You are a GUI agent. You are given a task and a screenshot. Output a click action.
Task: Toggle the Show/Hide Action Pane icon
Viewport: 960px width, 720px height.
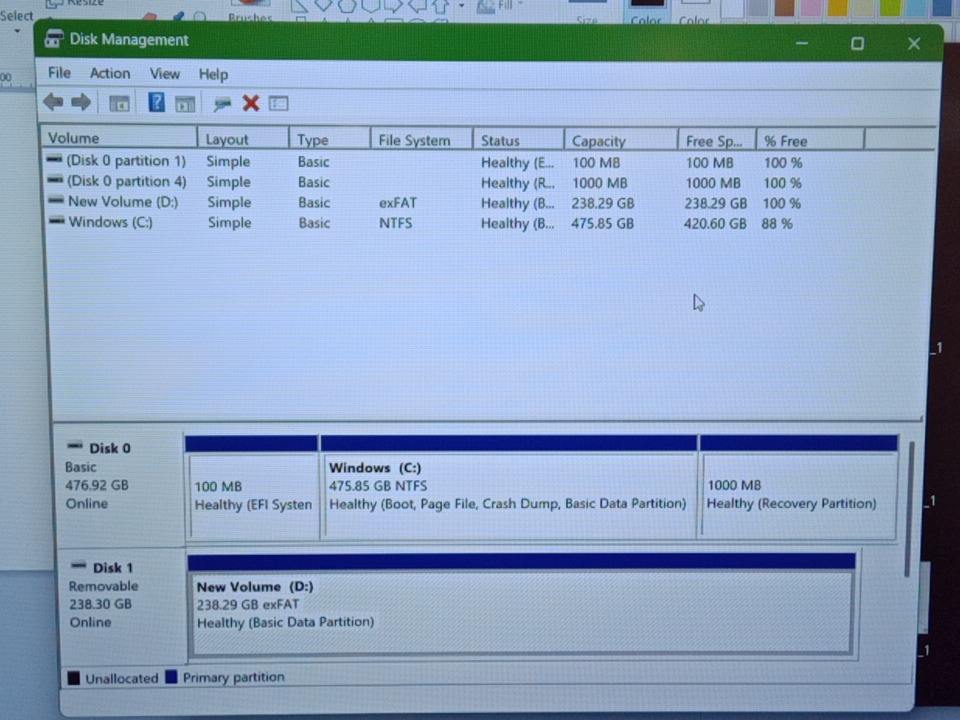pos(185,103)
